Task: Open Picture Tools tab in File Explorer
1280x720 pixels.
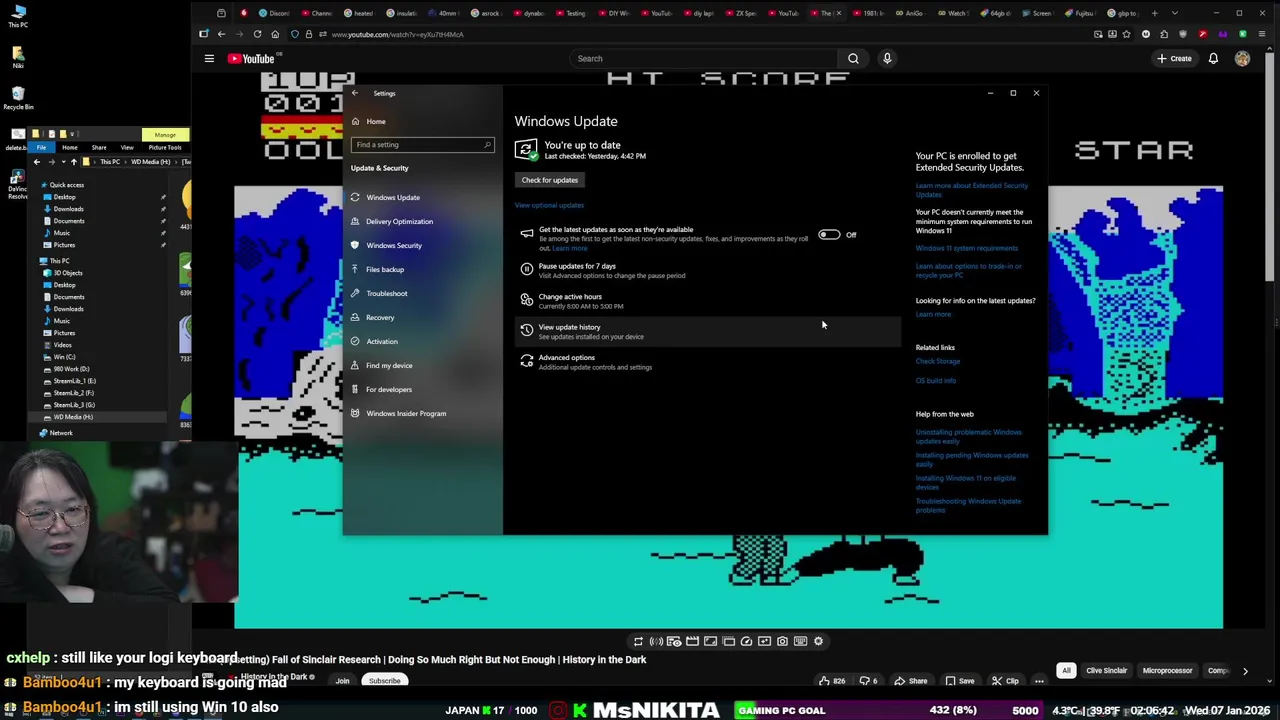Action: point(165,147)
